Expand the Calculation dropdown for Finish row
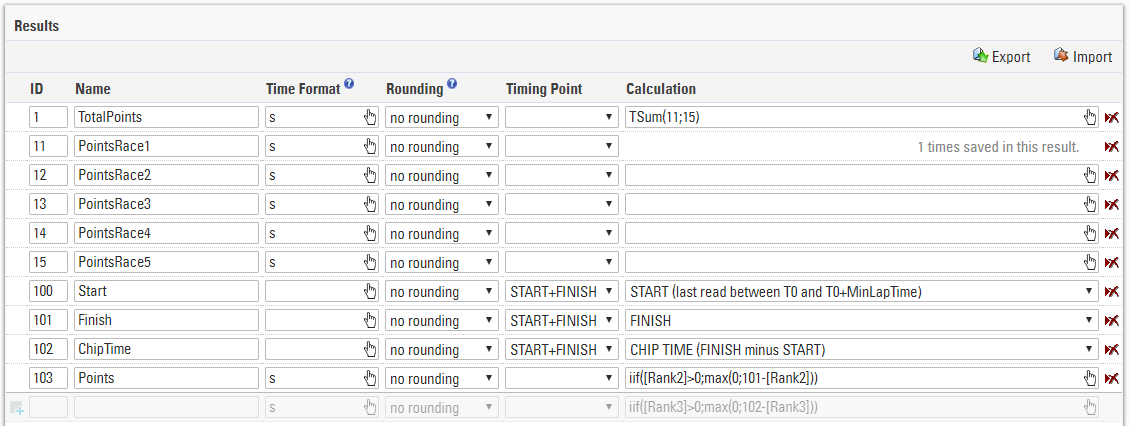The image size is (1130, 426). [x=861, y=321]
